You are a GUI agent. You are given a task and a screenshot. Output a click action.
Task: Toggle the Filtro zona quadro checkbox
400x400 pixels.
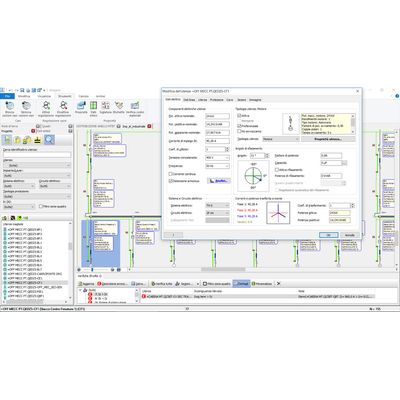(41, 206)
